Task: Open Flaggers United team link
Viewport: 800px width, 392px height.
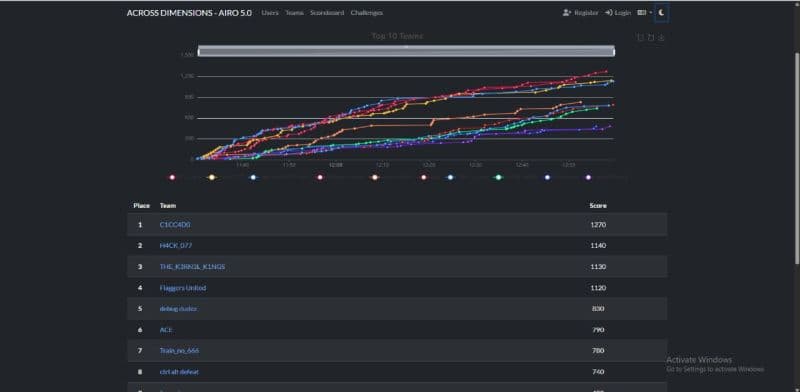Action: 183,288
